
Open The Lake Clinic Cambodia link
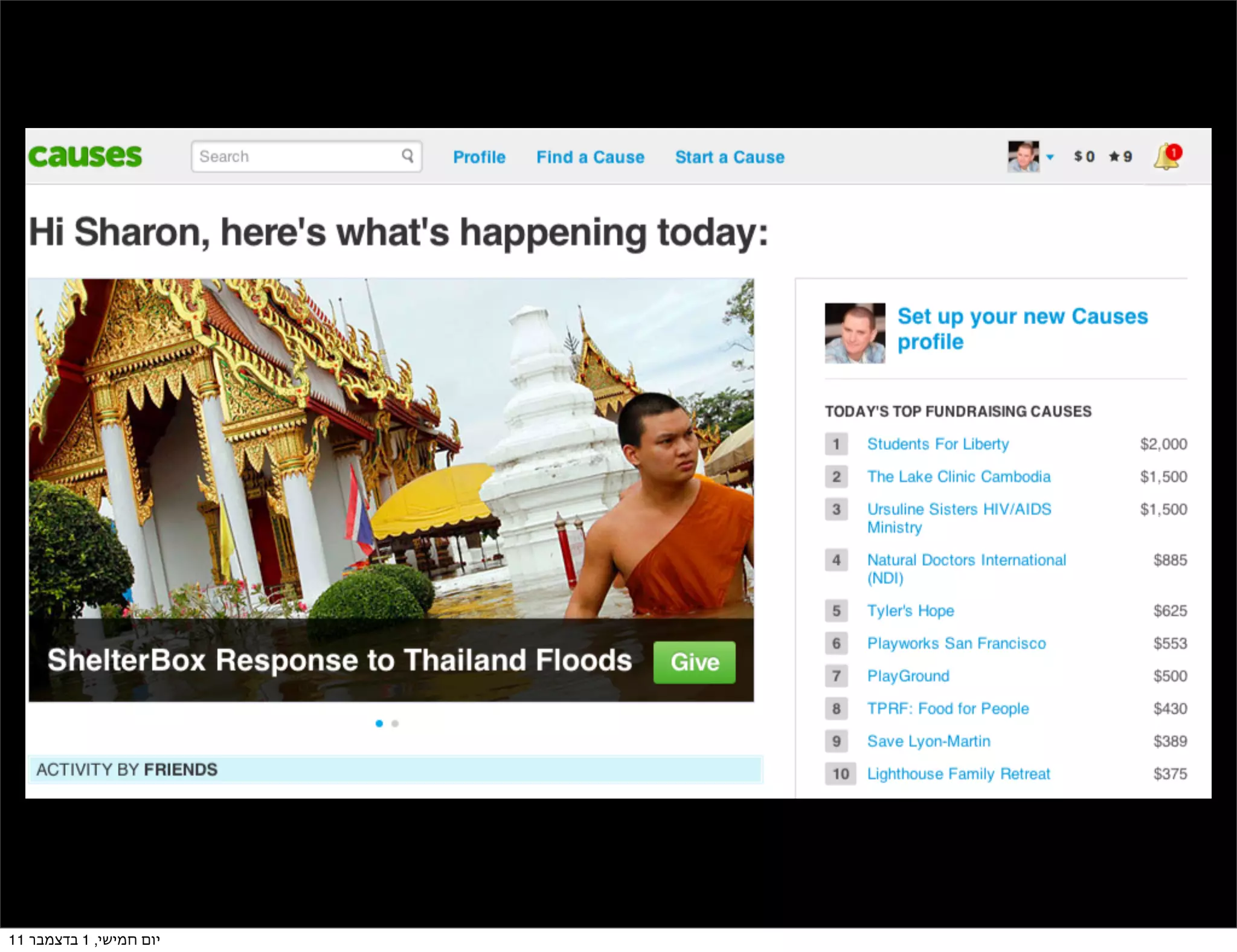point(959,477)
